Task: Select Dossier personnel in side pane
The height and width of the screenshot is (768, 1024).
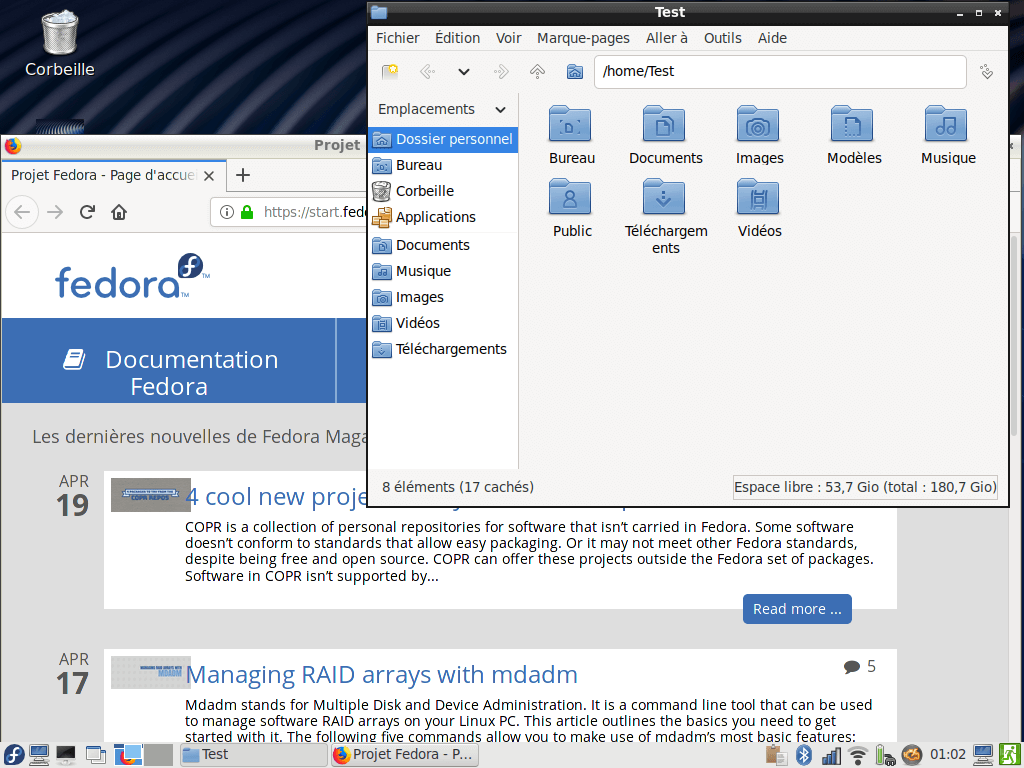Action: [443, 139]
